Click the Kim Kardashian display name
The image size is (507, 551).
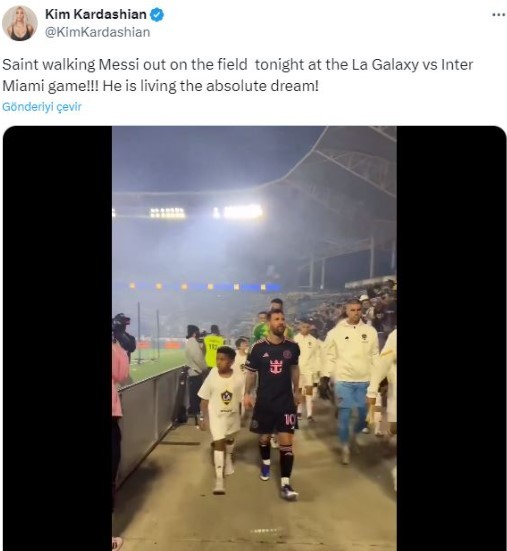pyautogui.click(x=96, y=14)
